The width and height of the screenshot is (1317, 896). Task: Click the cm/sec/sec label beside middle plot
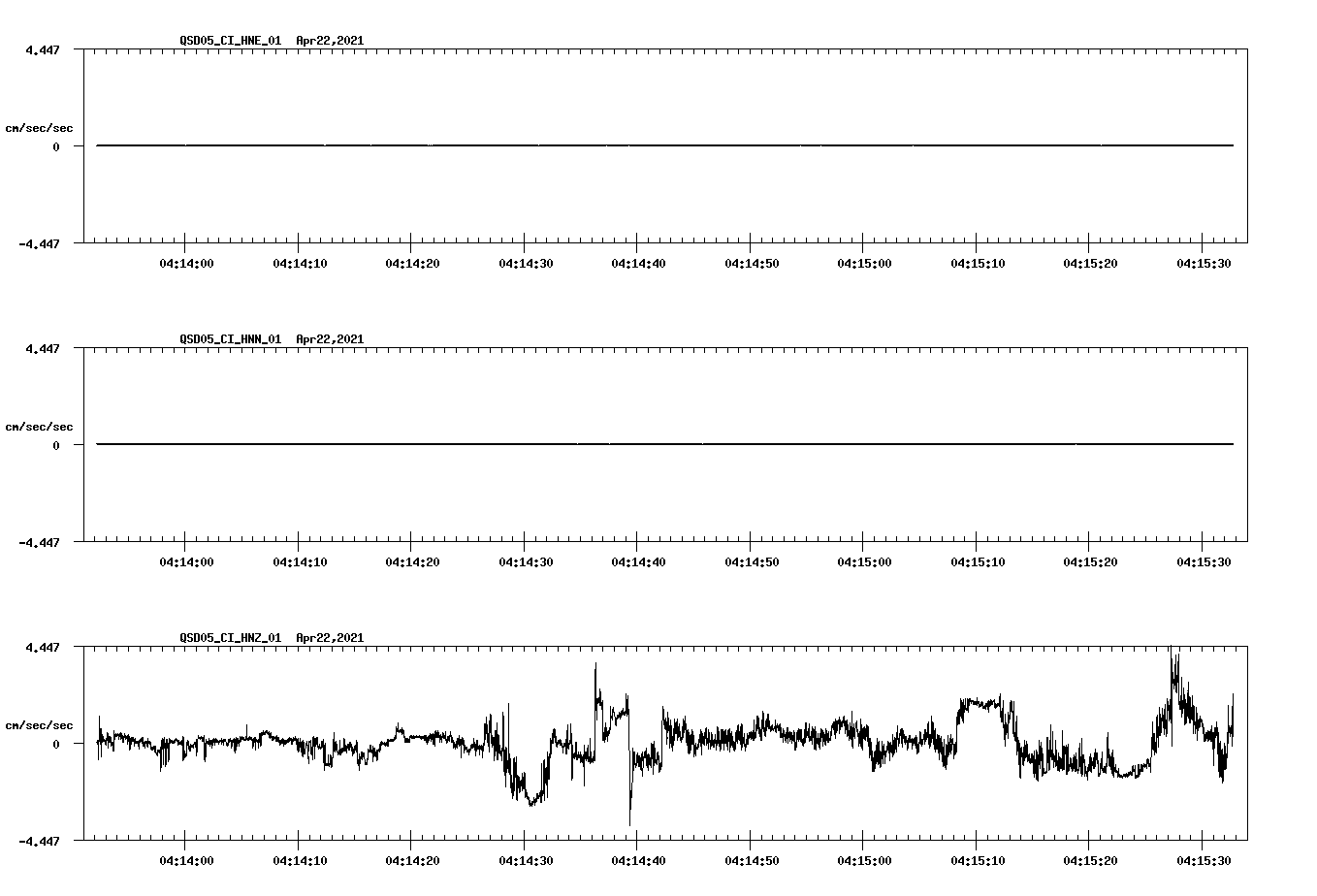point(40,426)
